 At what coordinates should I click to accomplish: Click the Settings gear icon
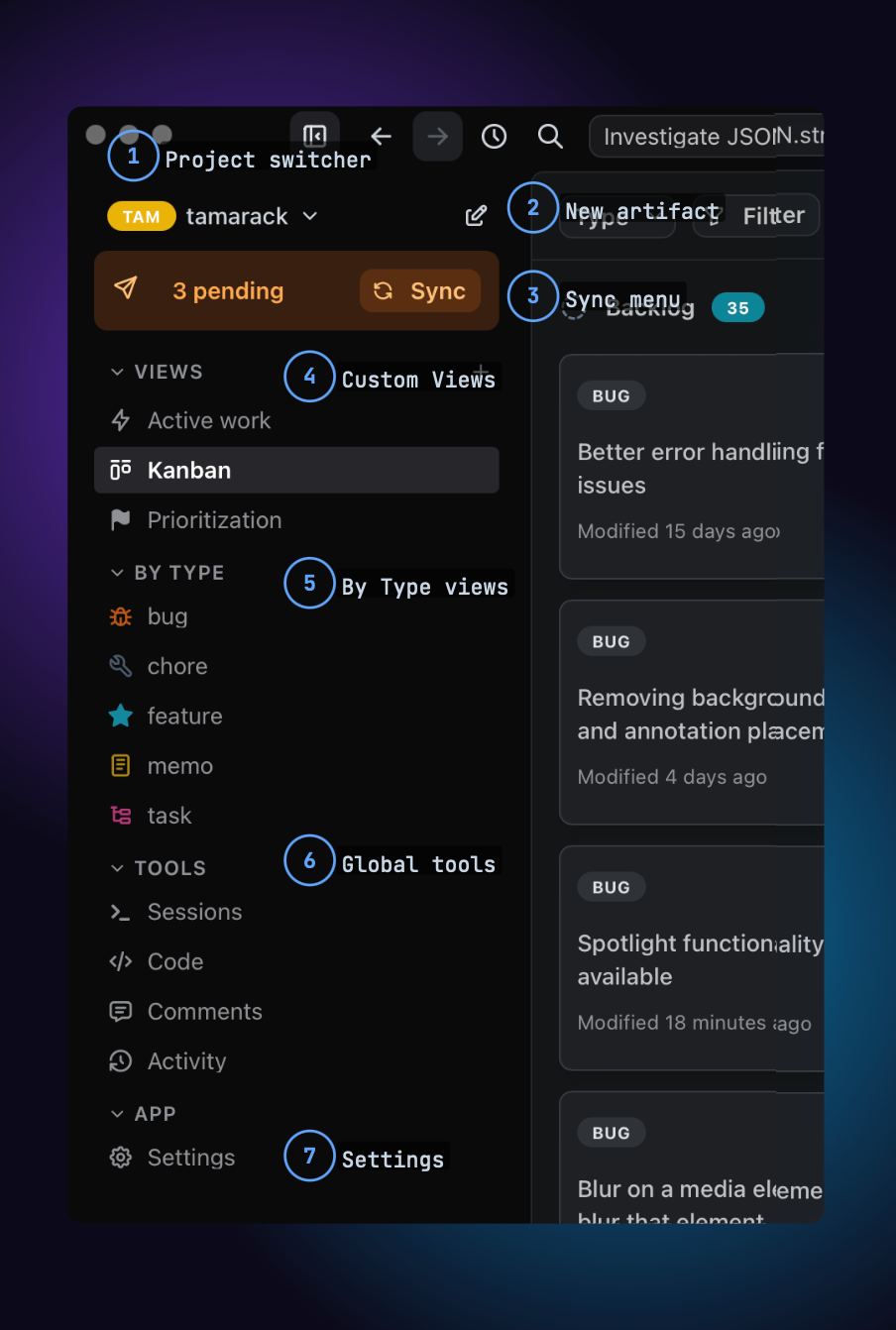click(121, 1158)
